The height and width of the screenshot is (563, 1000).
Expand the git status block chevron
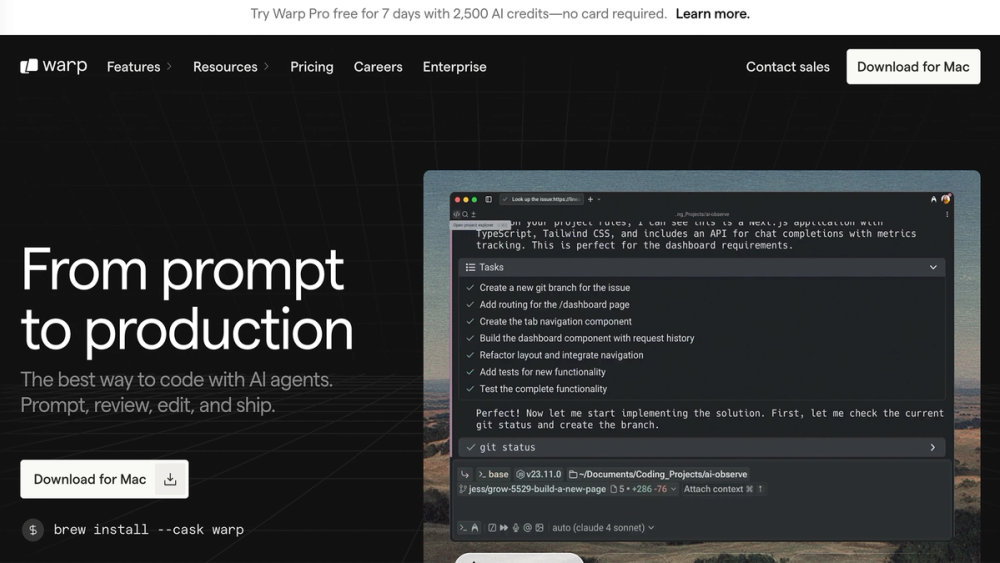pyautogui.click(x=932, y=448)
